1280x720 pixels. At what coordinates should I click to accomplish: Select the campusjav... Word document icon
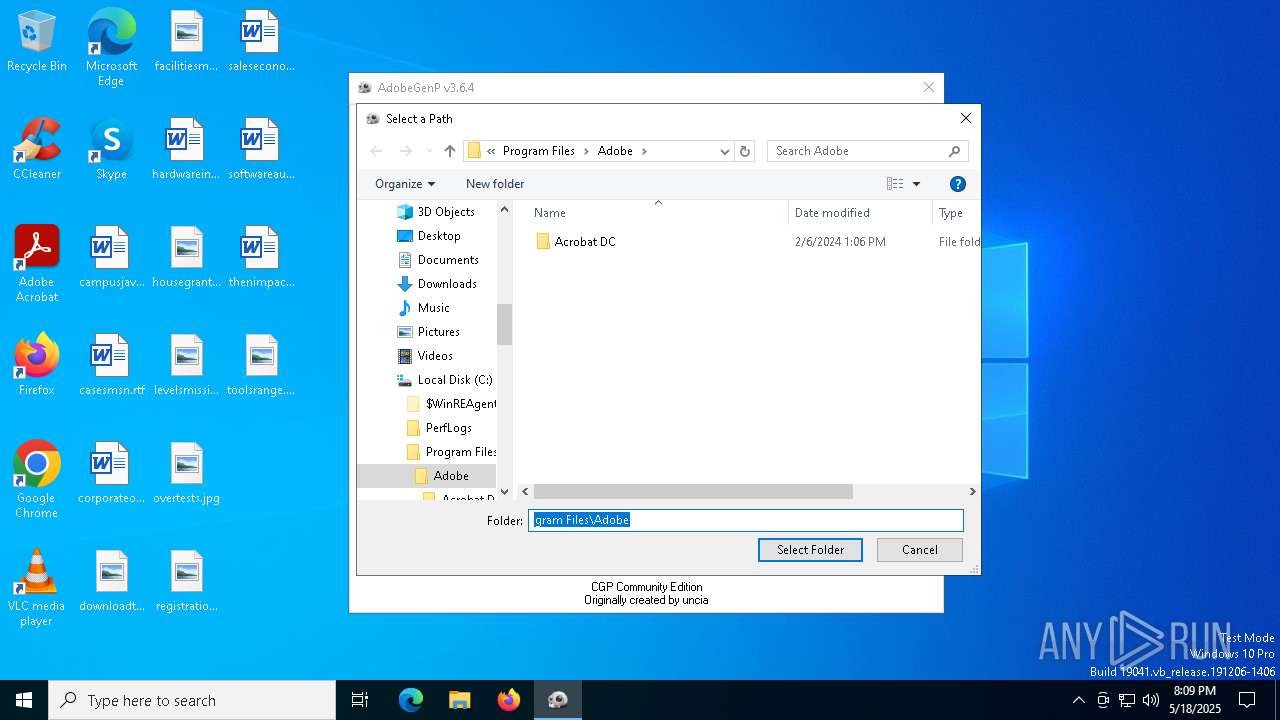point(111,257)
